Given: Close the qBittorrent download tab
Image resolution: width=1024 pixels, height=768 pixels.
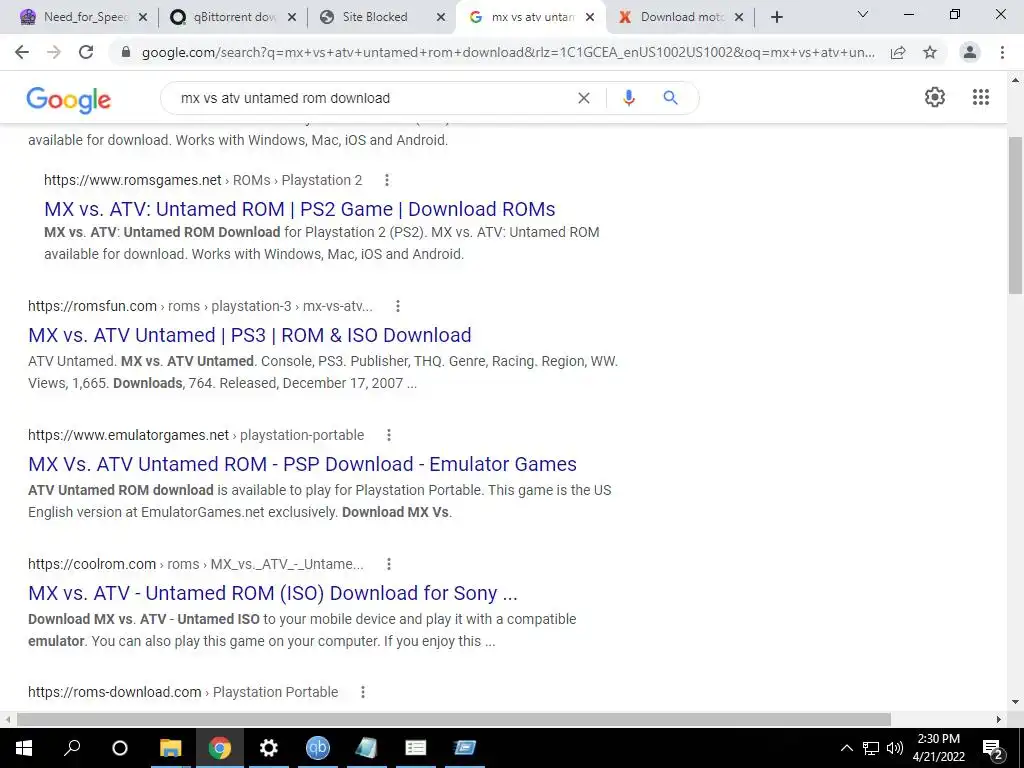Looking at the screenshot, I should [x=292, y=18].
